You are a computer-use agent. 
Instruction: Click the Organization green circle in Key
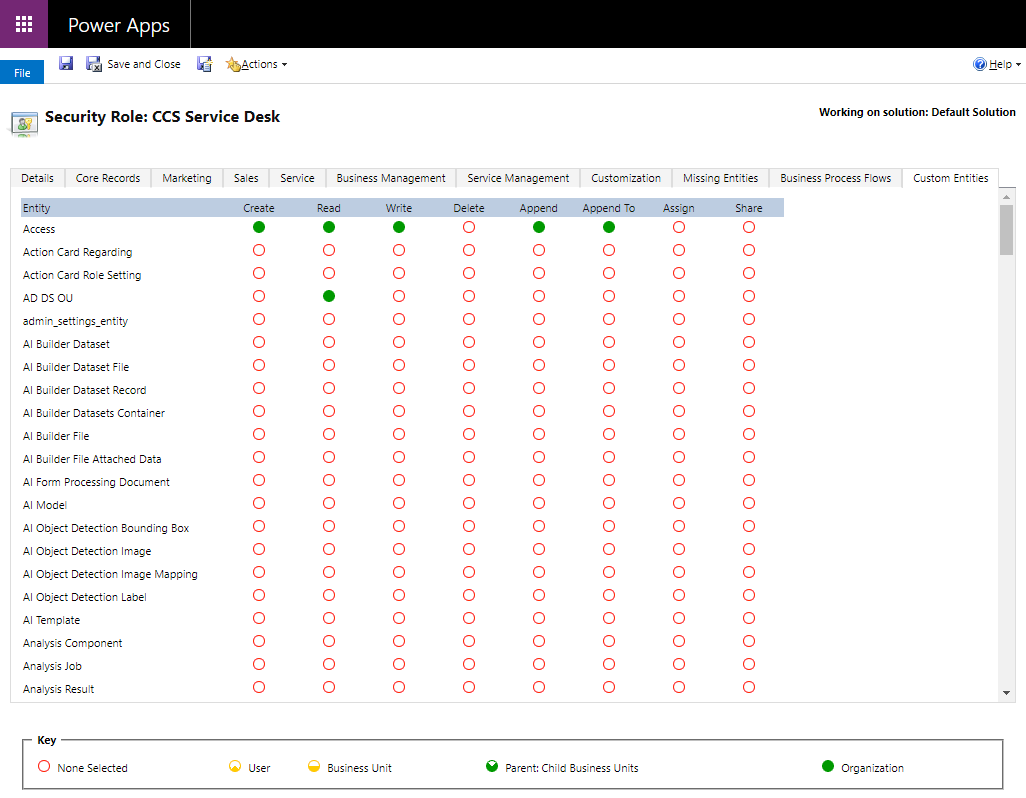(x=828, y=767)
